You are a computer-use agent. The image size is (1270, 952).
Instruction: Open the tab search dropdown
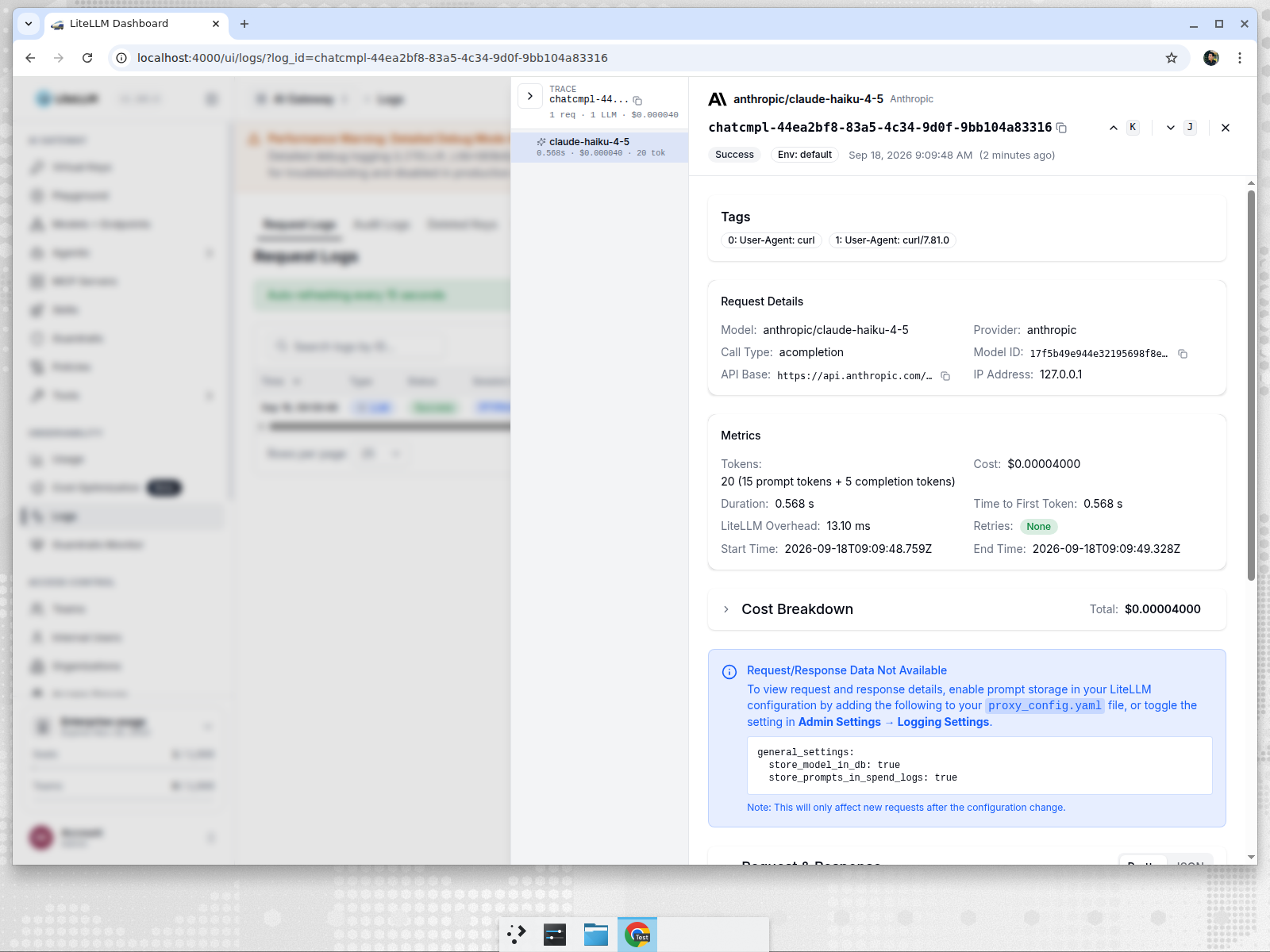[29, 24]
